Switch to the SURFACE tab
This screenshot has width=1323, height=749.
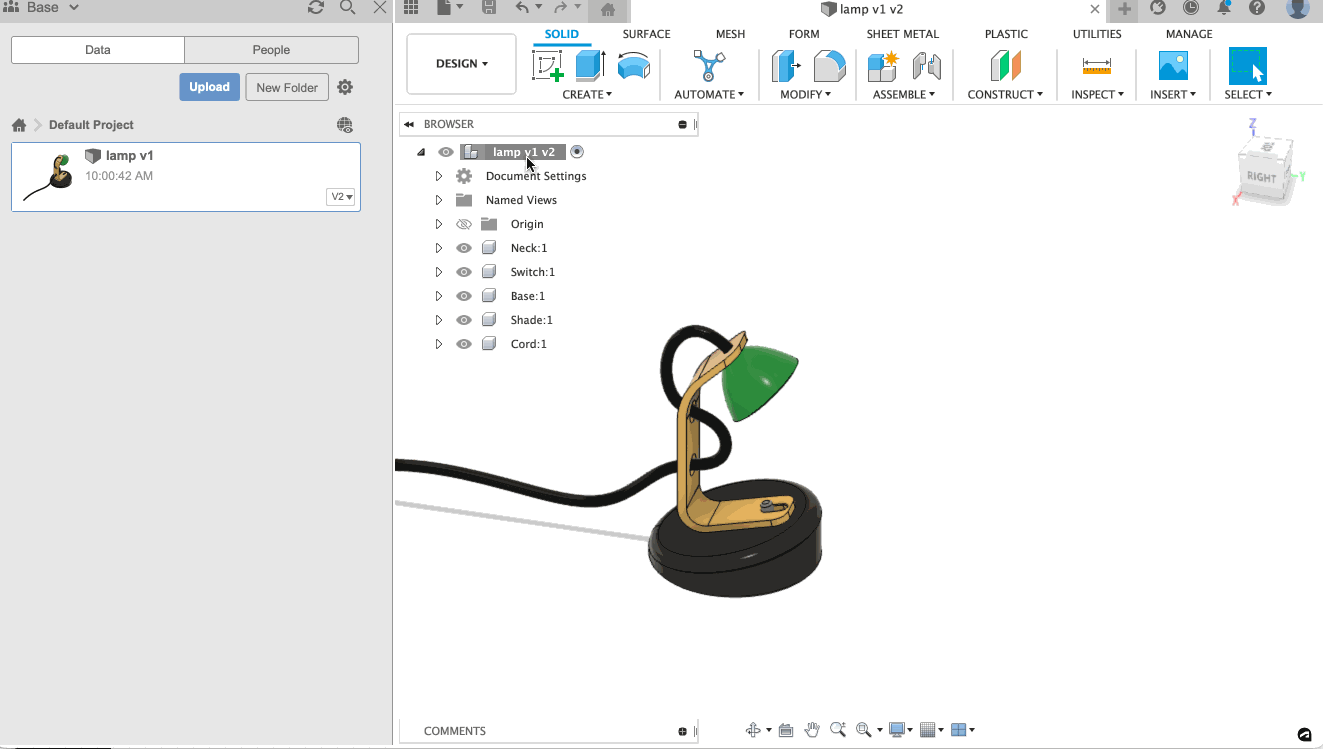pos(646,34)
